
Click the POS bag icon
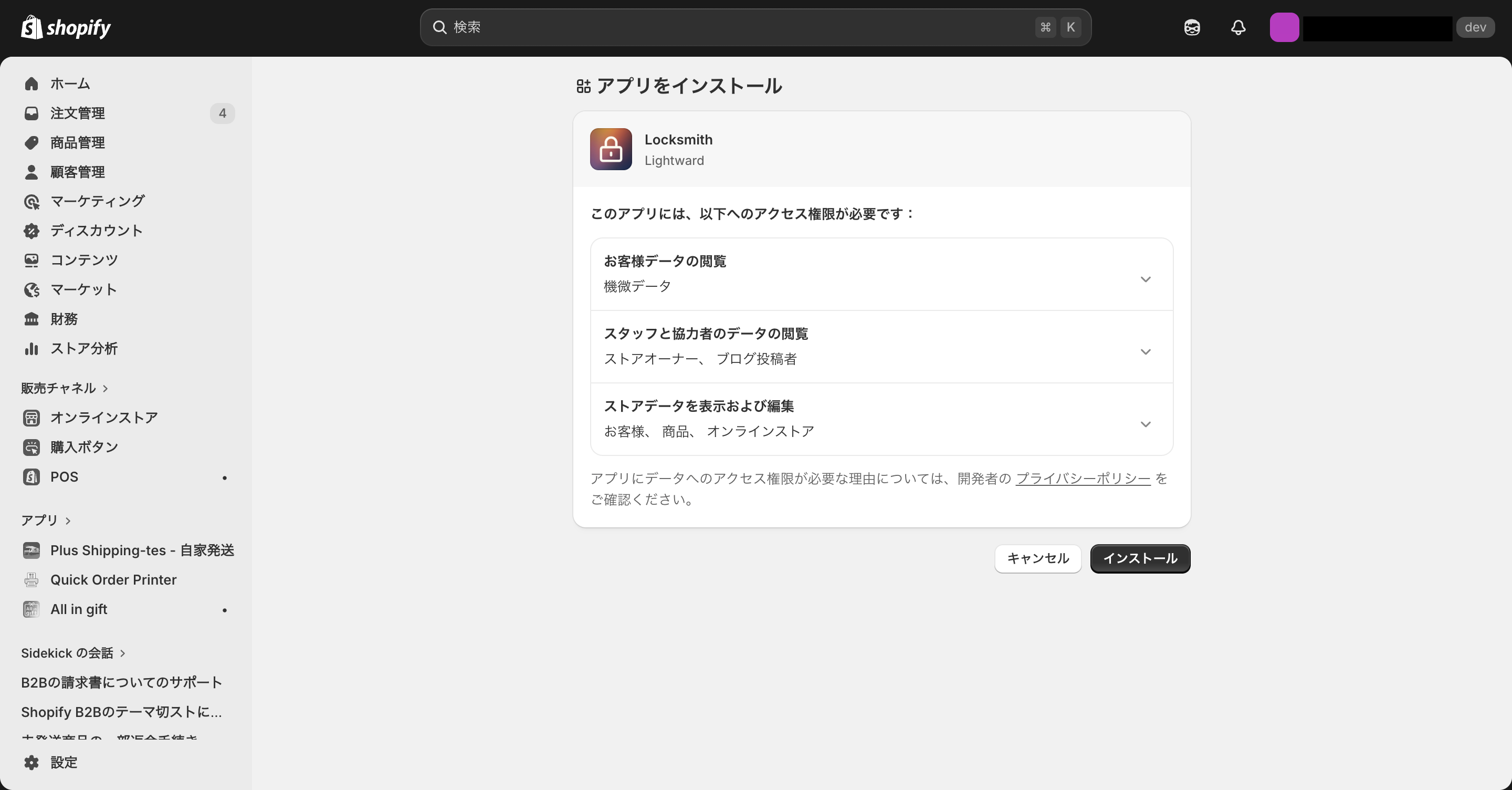tap(31, 477)
